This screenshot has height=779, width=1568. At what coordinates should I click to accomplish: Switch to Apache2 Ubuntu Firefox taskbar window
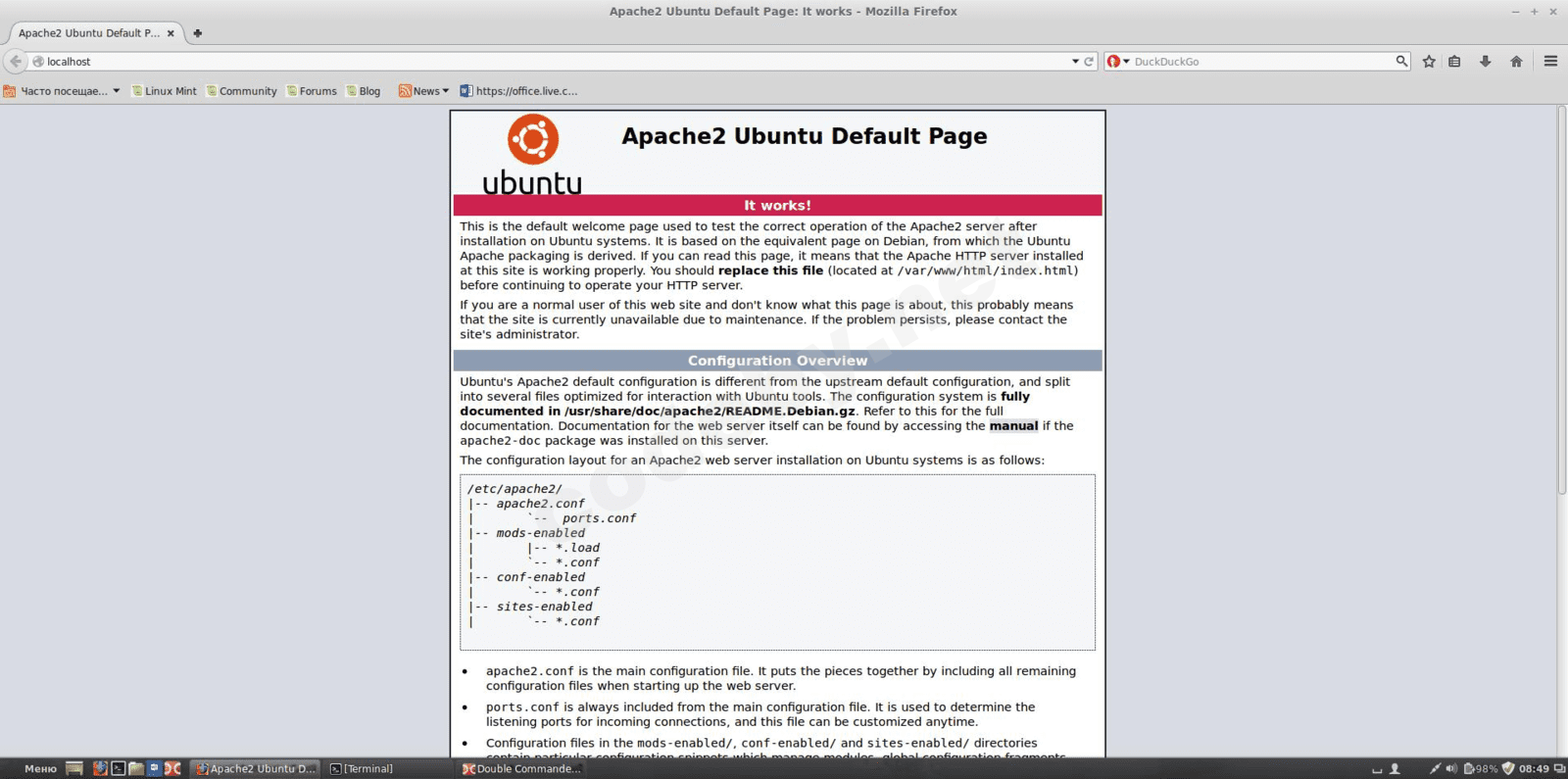coord(256,769)
